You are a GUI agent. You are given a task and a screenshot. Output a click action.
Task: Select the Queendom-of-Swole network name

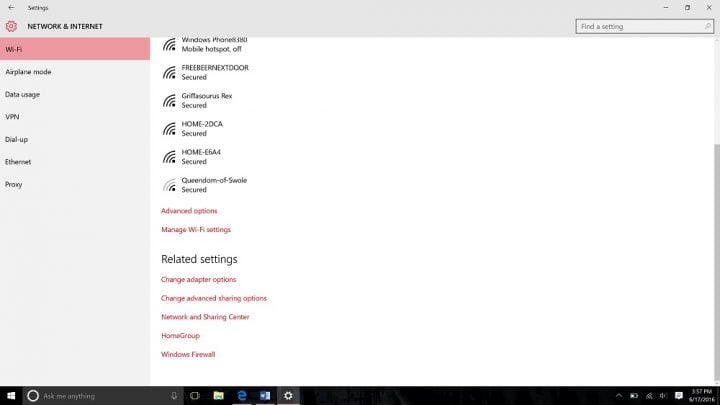[214, 180]
